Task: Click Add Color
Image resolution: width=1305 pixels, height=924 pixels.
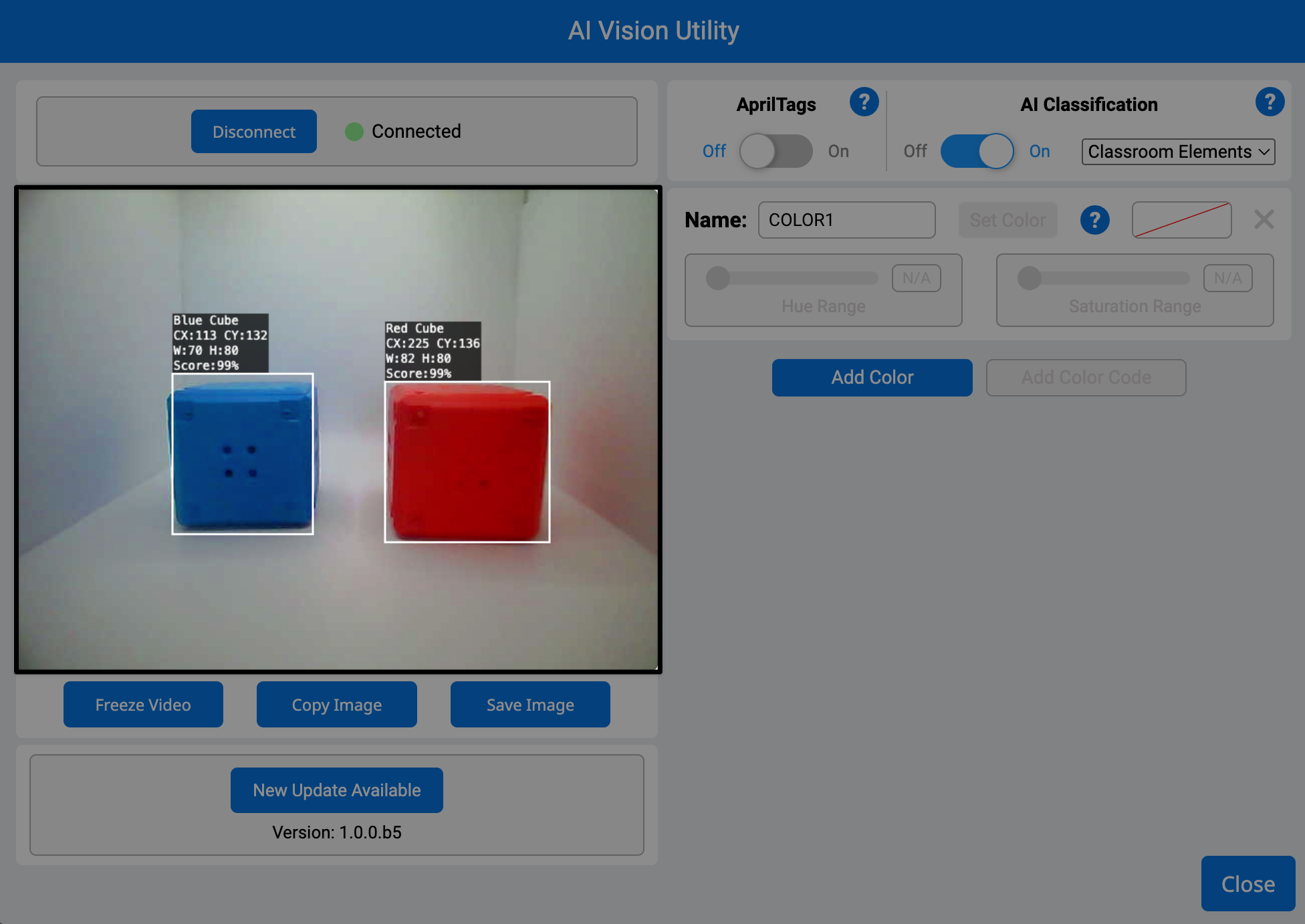Action: pyautogui.click(x=872, y=377)
